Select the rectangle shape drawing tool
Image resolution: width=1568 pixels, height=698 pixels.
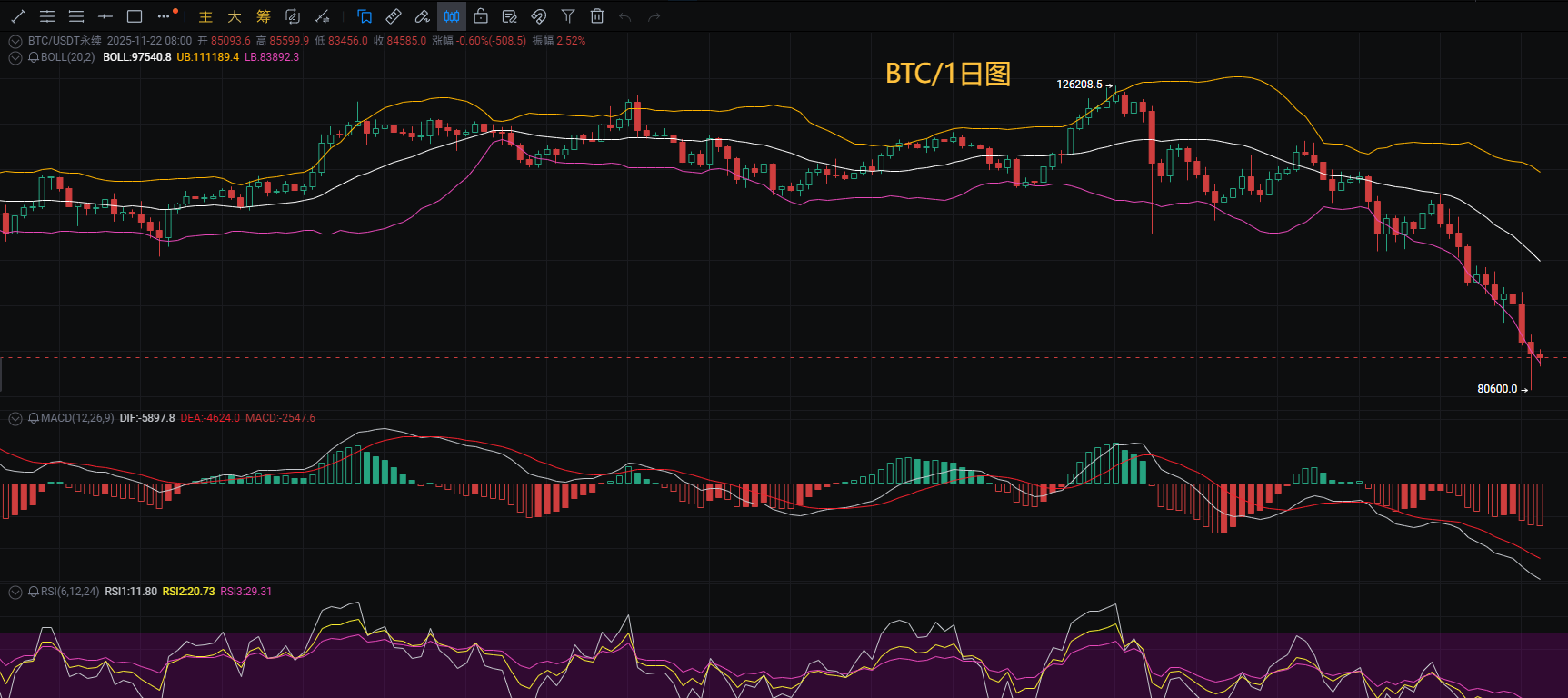point(135,16)
